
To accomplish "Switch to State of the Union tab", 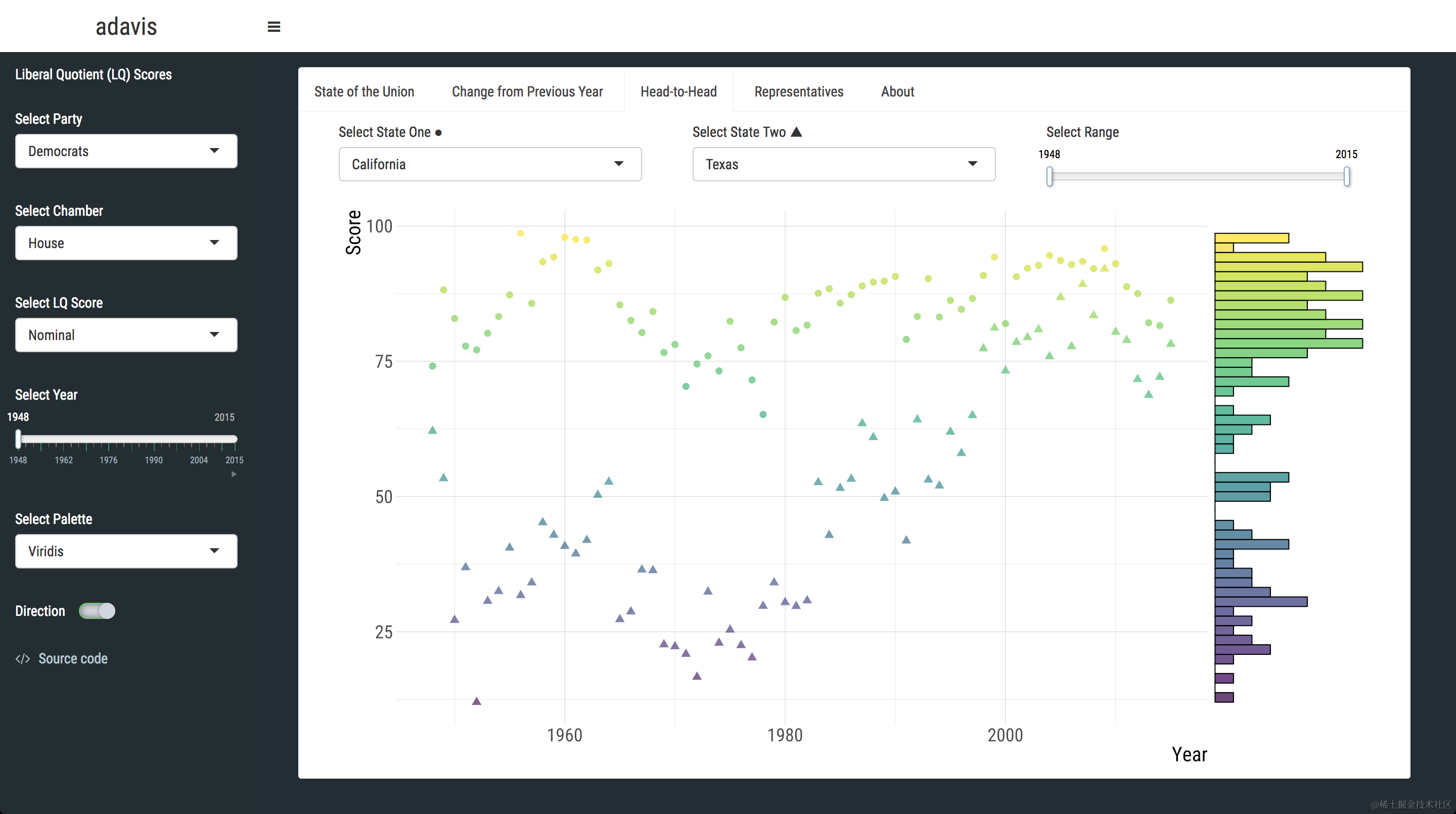I will pos(364,91).
